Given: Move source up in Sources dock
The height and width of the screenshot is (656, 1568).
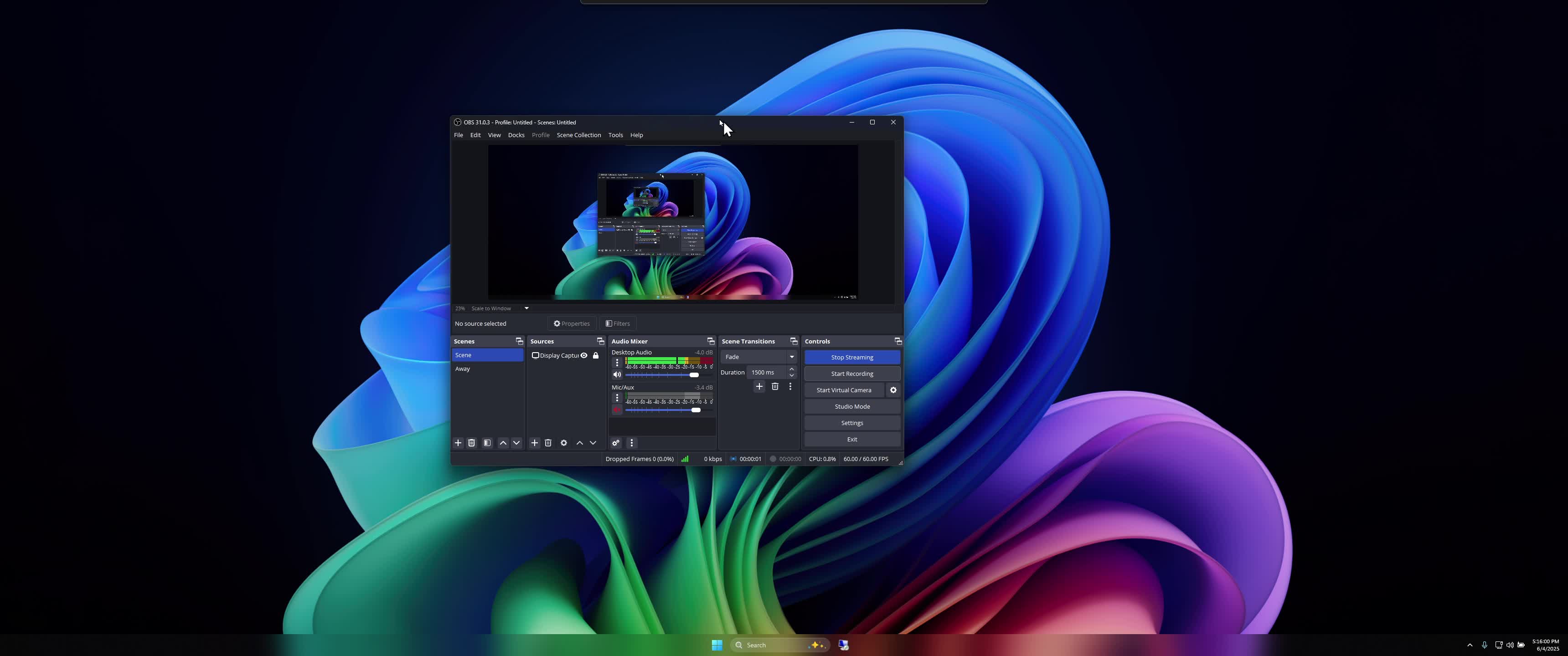Looking at the screenshot, I should (579, 443).
